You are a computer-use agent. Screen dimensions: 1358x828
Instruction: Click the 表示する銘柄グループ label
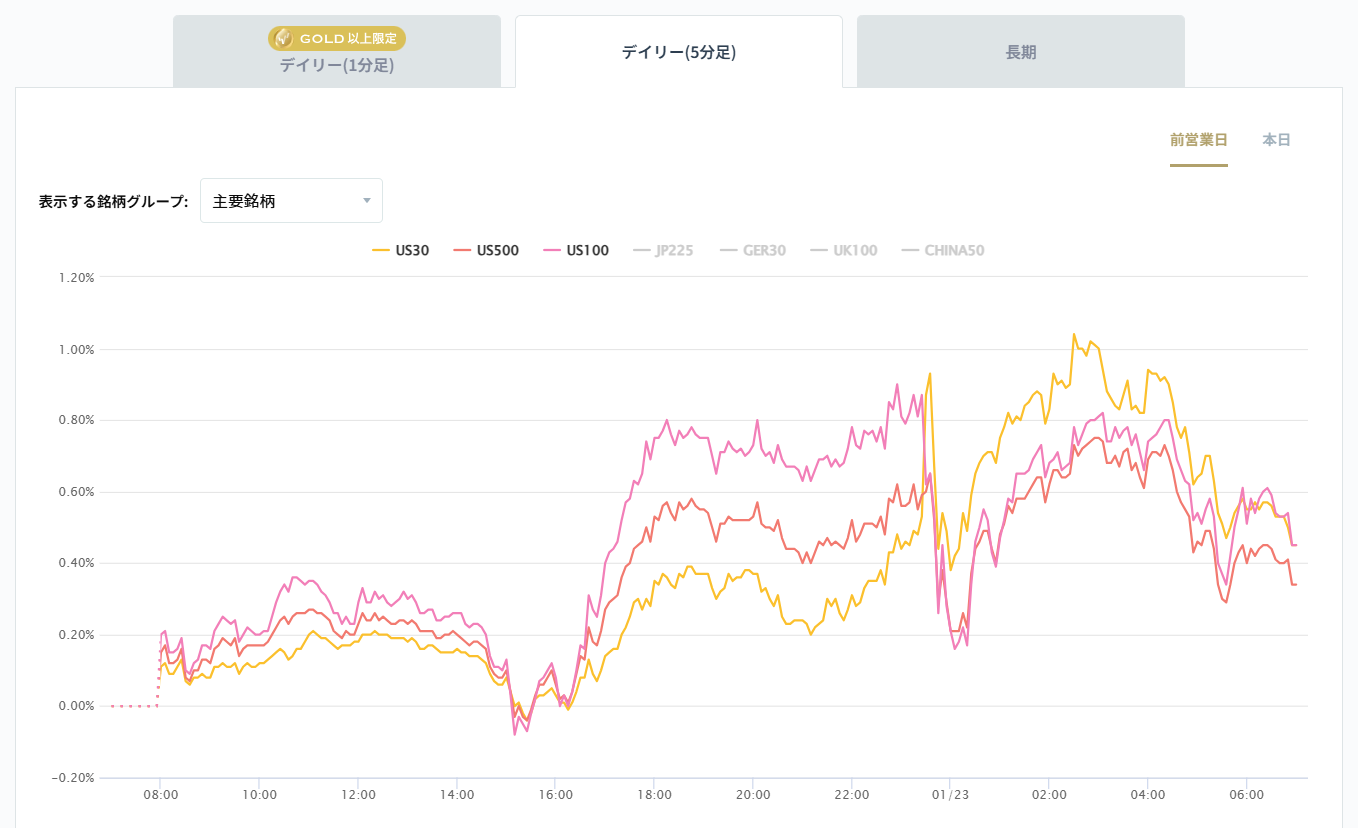point(114,201)
